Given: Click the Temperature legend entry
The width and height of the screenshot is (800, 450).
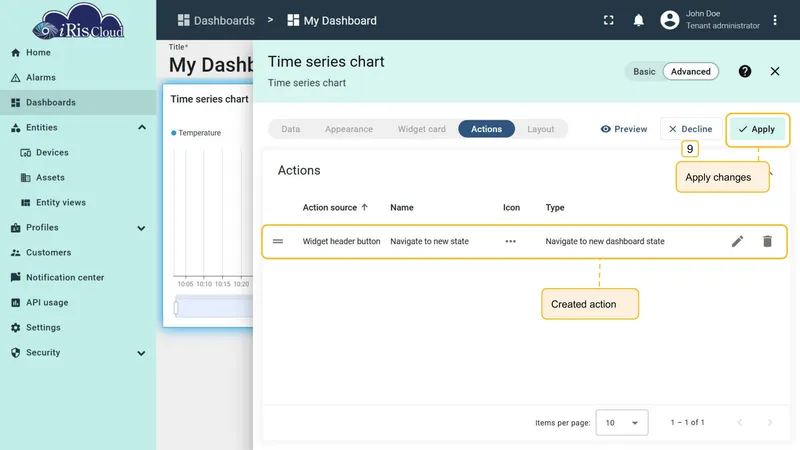Looking at the screenshot, I should coord(196,133).
